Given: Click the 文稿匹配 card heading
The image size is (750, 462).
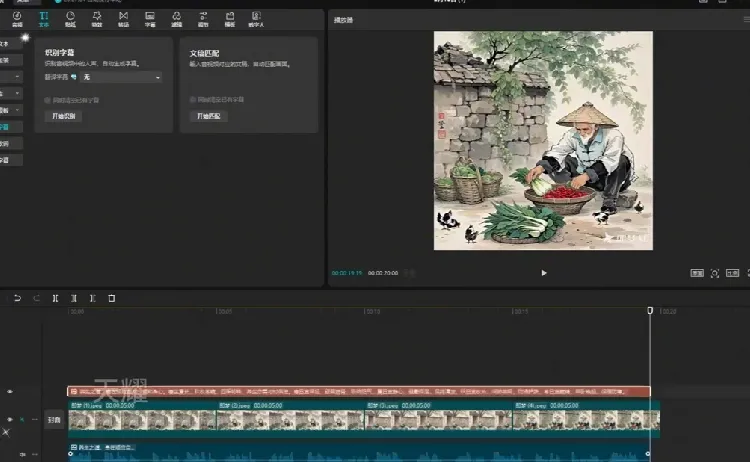Looking at the screenshot, I should click(204, 53).
